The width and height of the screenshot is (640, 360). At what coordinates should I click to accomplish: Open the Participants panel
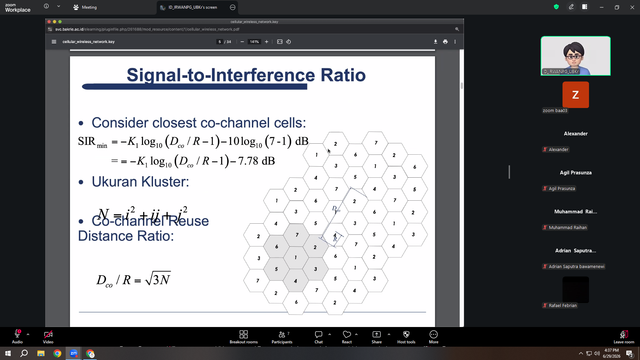click(282, 337)
